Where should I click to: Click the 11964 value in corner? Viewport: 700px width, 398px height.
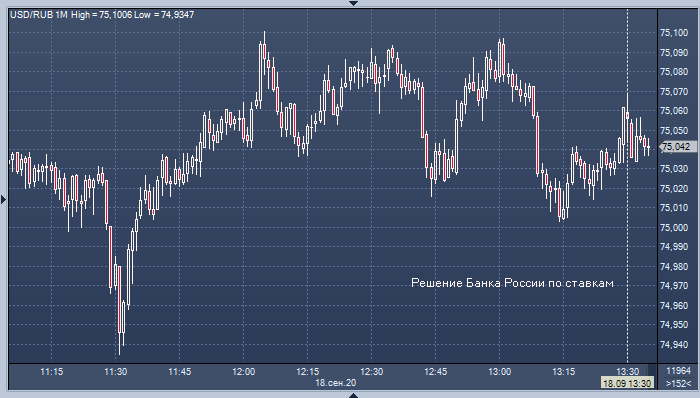tap(678, 371)
